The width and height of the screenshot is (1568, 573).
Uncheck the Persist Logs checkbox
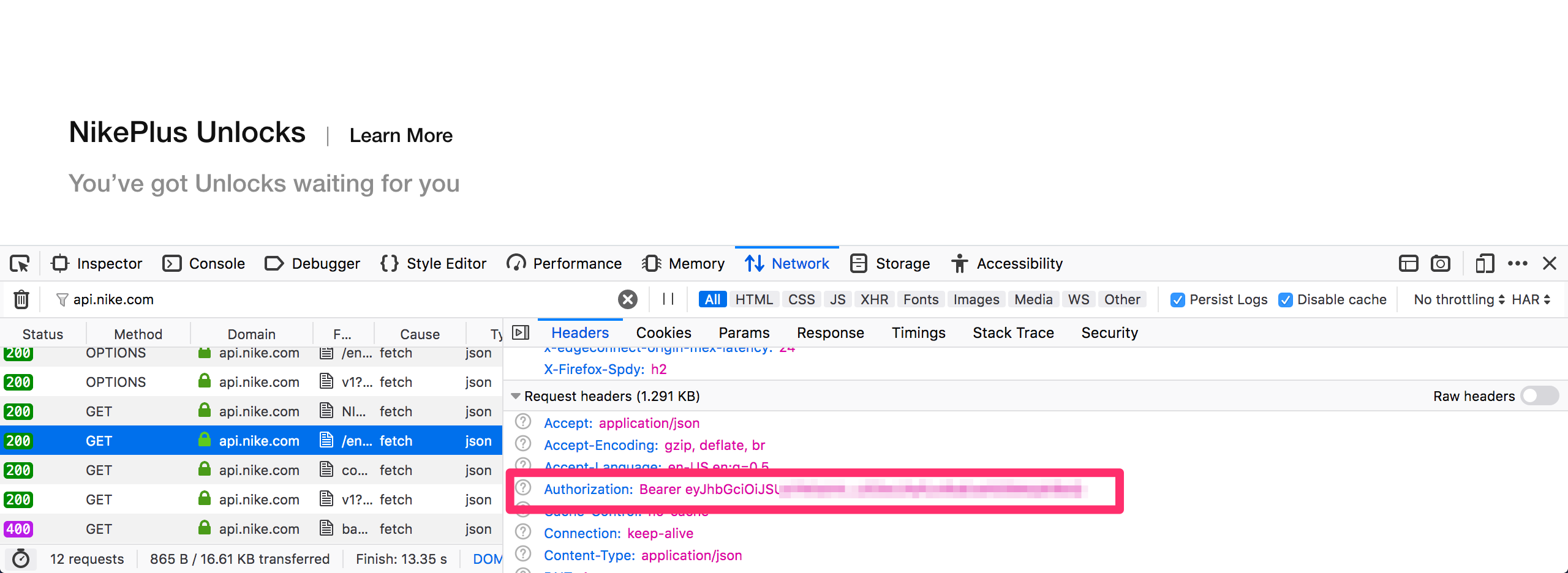[1177, 300]
